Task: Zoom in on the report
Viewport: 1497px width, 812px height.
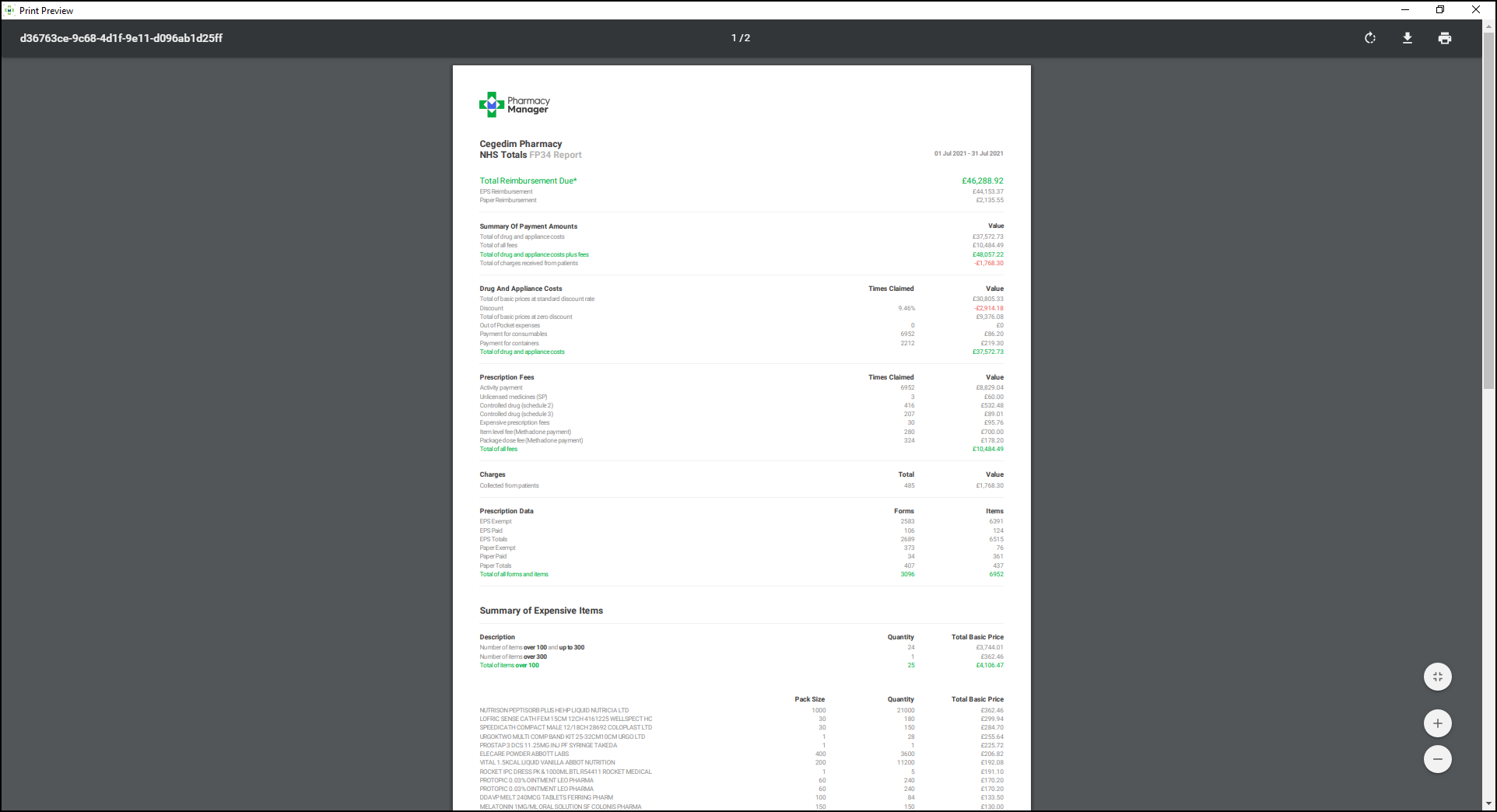Action: [x=1437, y=723]
